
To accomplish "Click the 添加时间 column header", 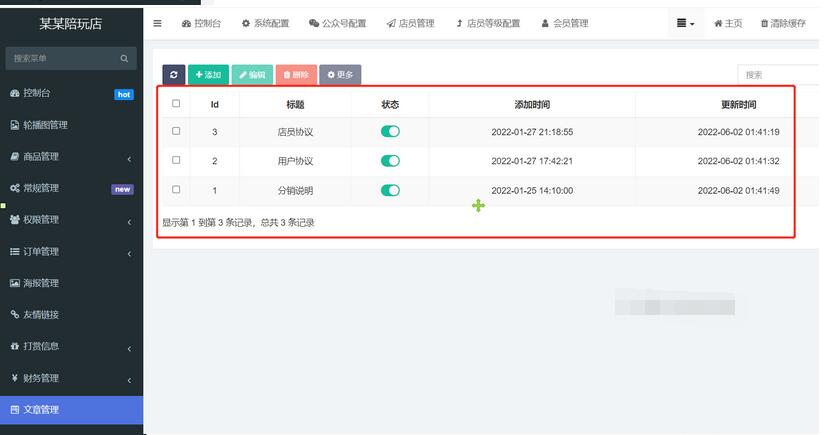I will (532, 105).
